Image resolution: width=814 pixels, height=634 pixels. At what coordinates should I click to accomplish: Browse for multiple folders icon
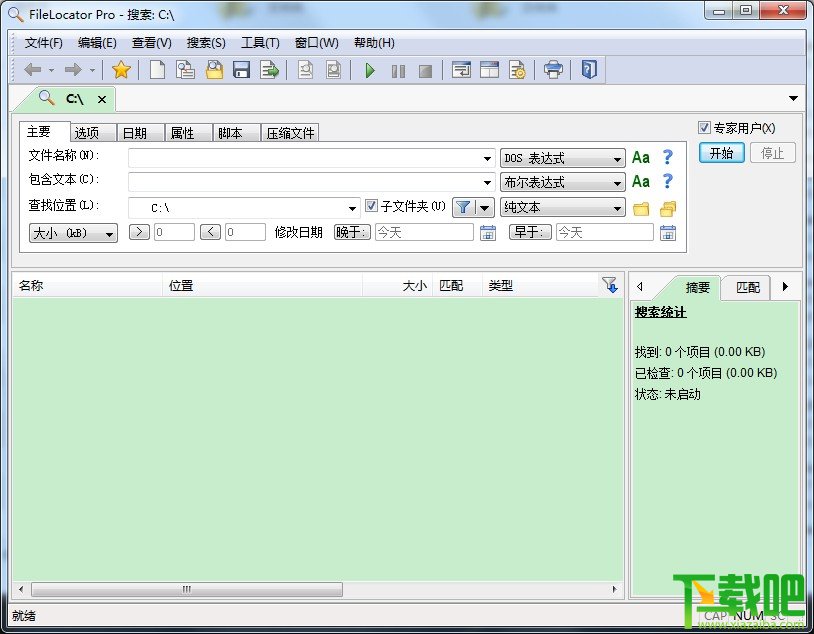point(668,209)
